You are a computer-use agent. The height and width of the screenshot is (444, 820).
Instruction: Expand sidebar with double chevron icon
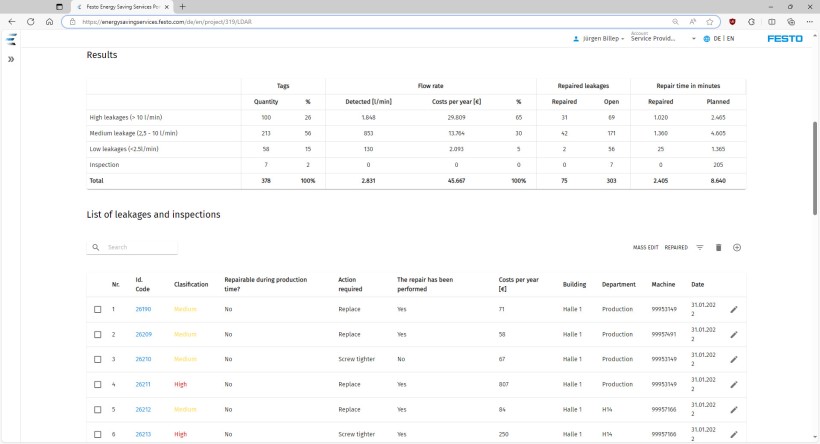pos(11,60)
